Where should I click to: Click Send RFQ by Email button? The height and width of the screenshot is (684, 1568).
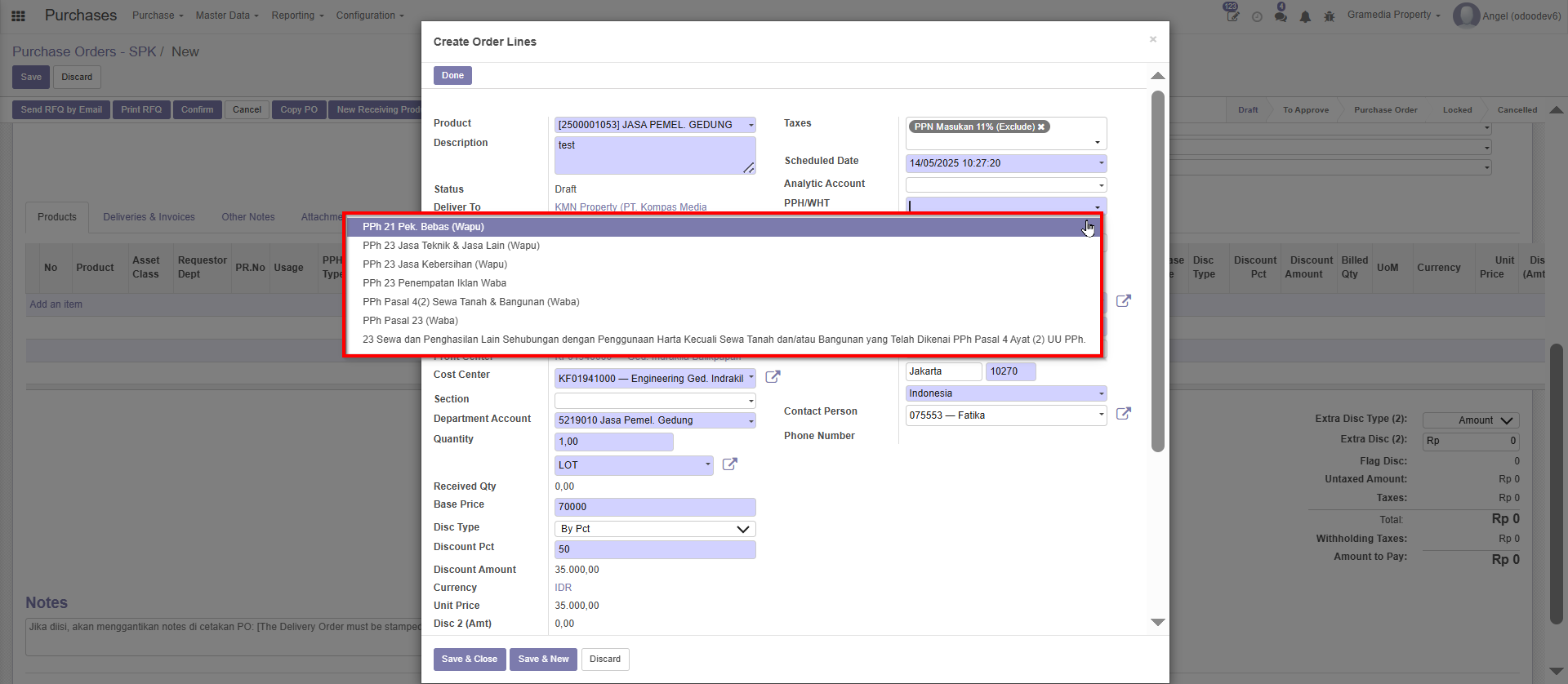(61, 109)
